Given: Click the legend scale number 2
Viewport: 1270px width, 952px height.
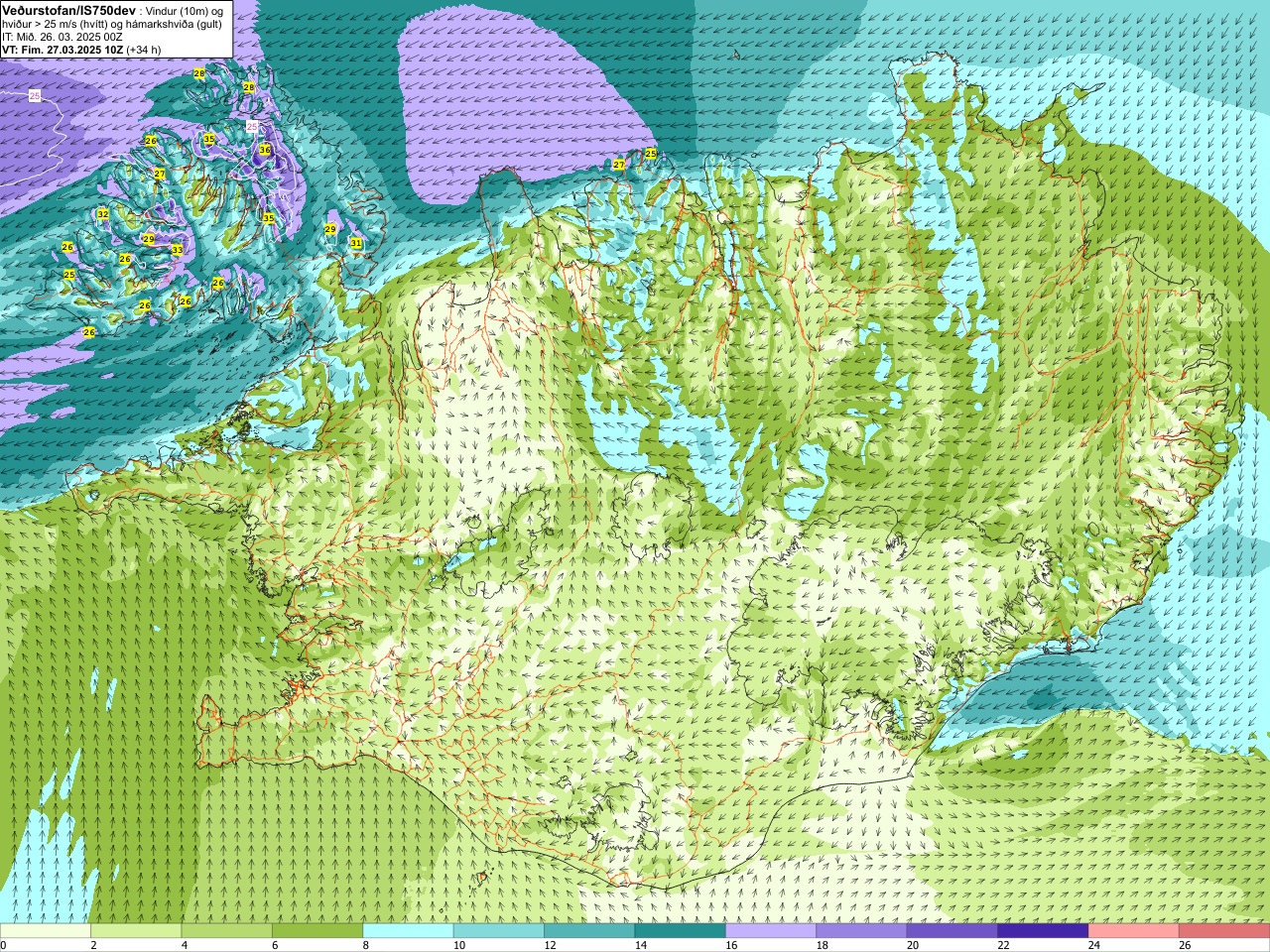Looking at the screenshot, I should click(93, 945).
